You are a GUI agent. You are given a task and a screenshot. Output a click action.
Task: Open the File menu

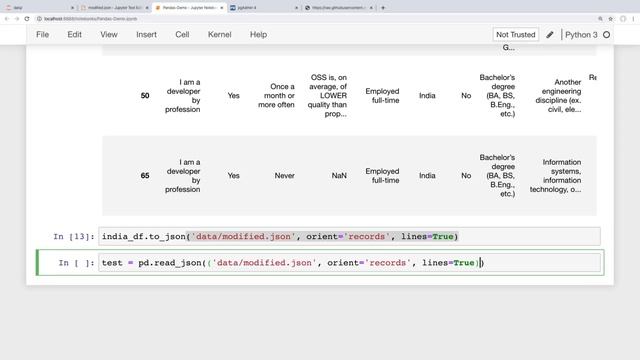[x=42, y=35]
